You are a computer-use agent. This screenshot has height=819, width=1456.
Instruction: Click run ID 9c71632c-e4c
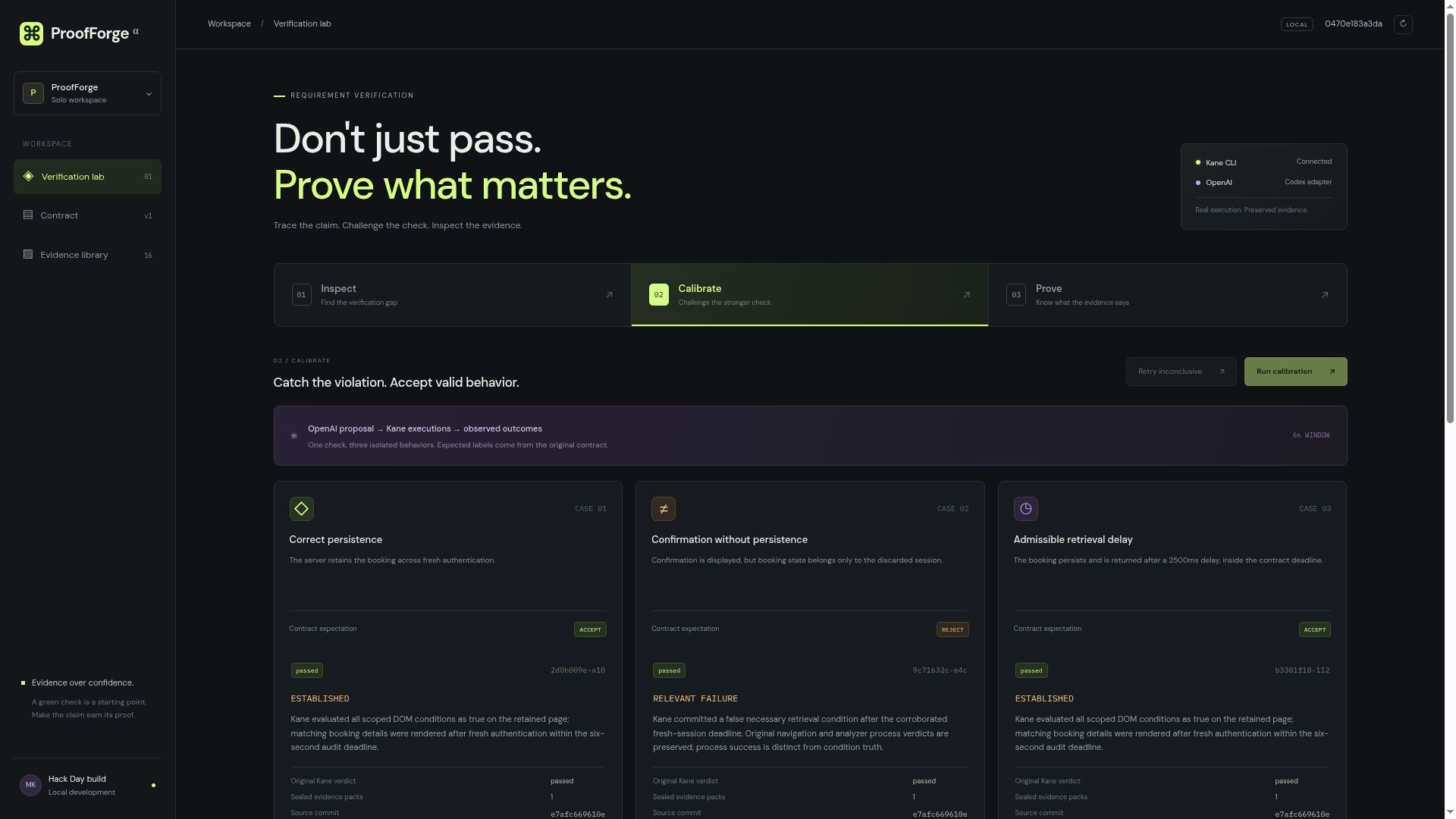940,670
